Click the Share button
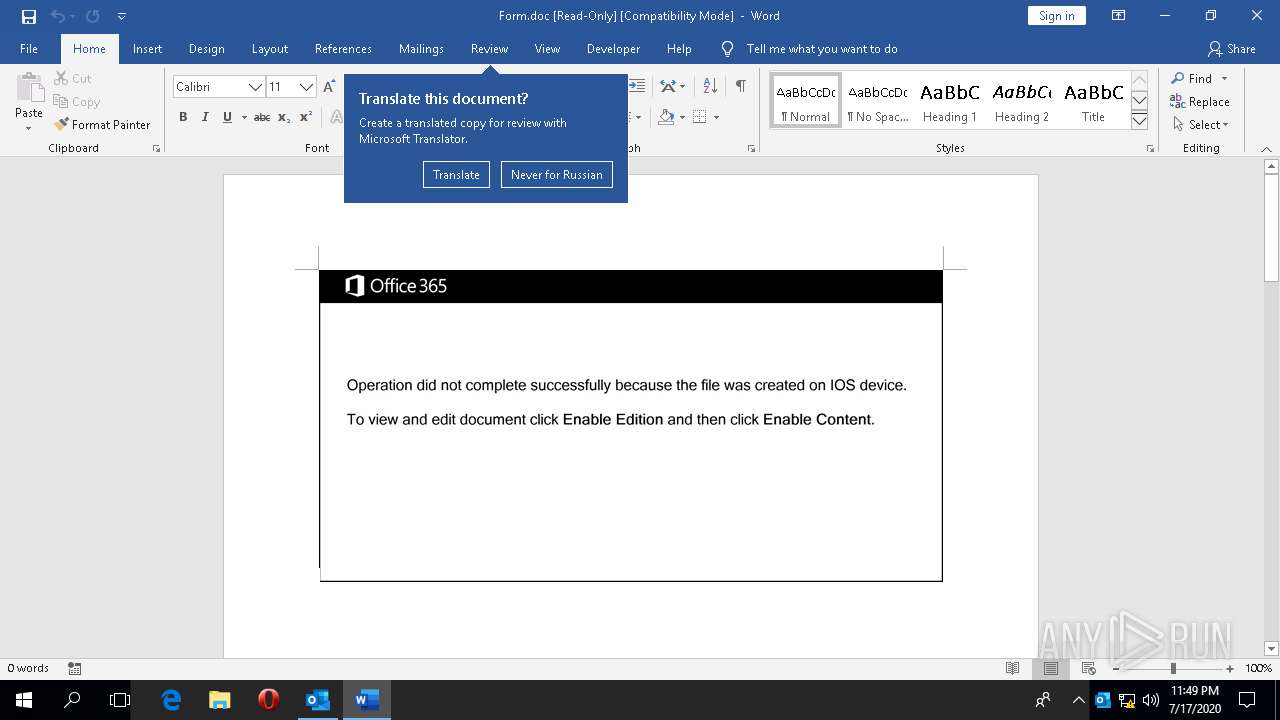 click(x=1231, y=49)
